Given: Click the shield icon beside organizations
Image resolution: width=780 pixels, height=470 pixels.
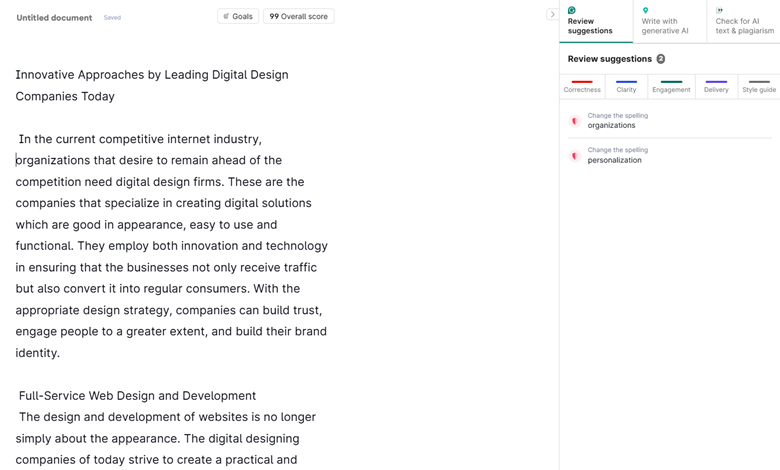Looking at the screenshot, I should (x=575, y=121).
